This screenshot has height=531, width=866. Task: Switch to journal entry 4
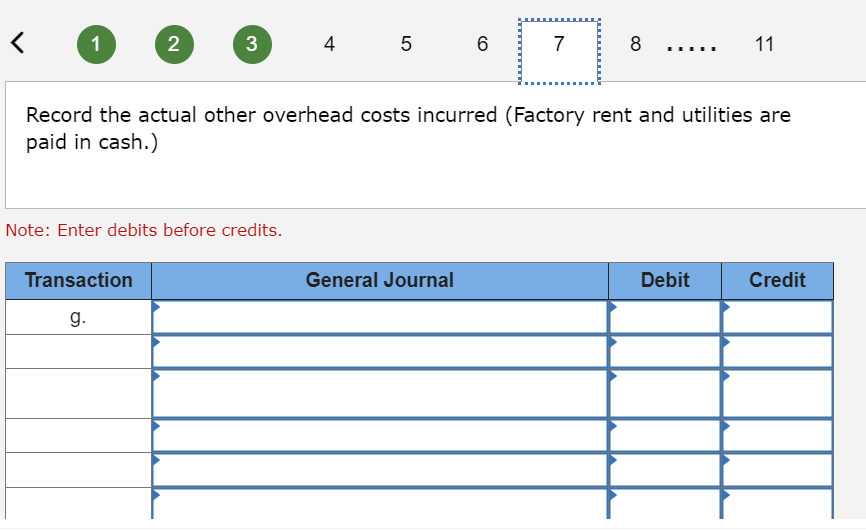coord(329,44)
